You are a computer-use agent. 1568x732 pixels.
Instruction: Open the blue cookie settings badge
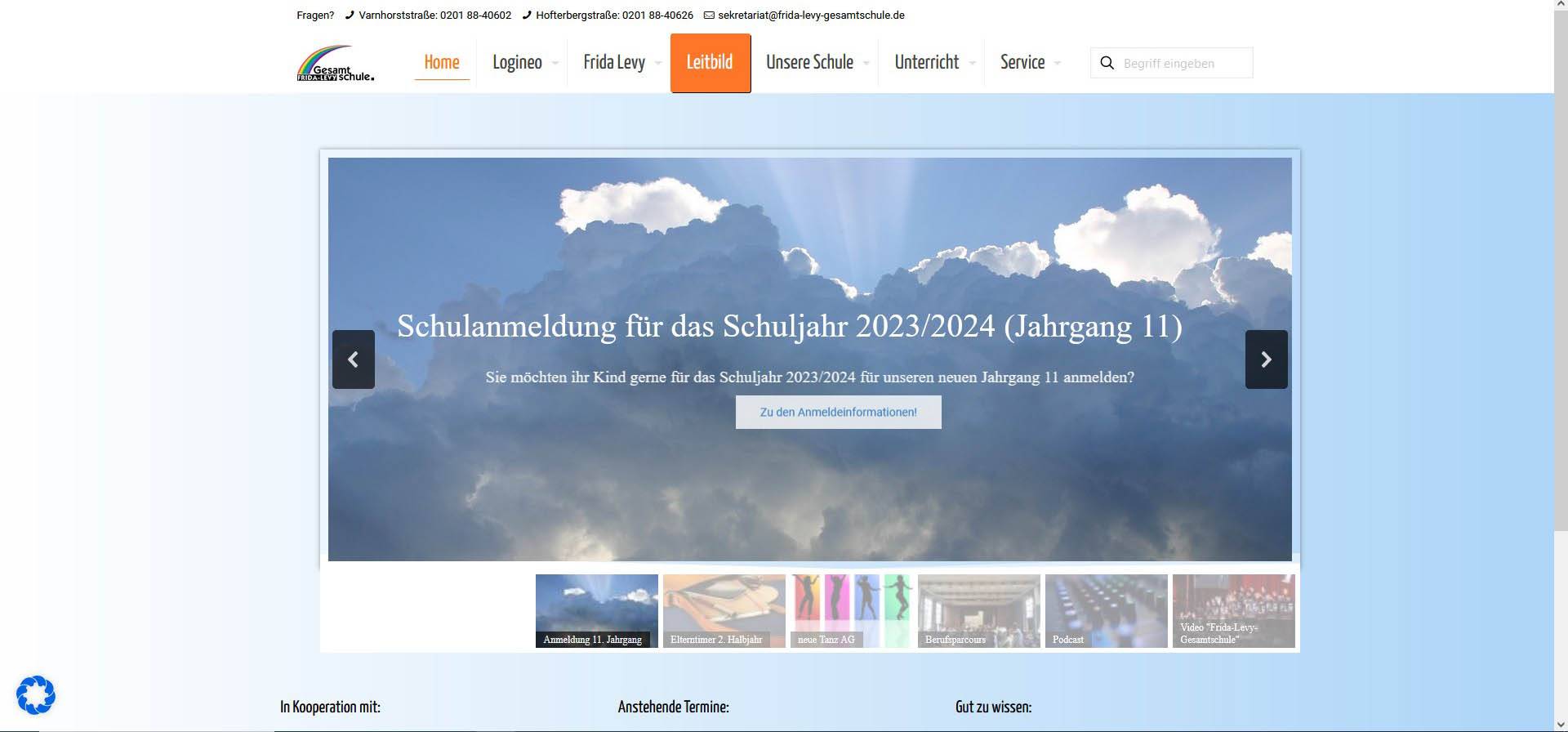[x=36, y=695]
